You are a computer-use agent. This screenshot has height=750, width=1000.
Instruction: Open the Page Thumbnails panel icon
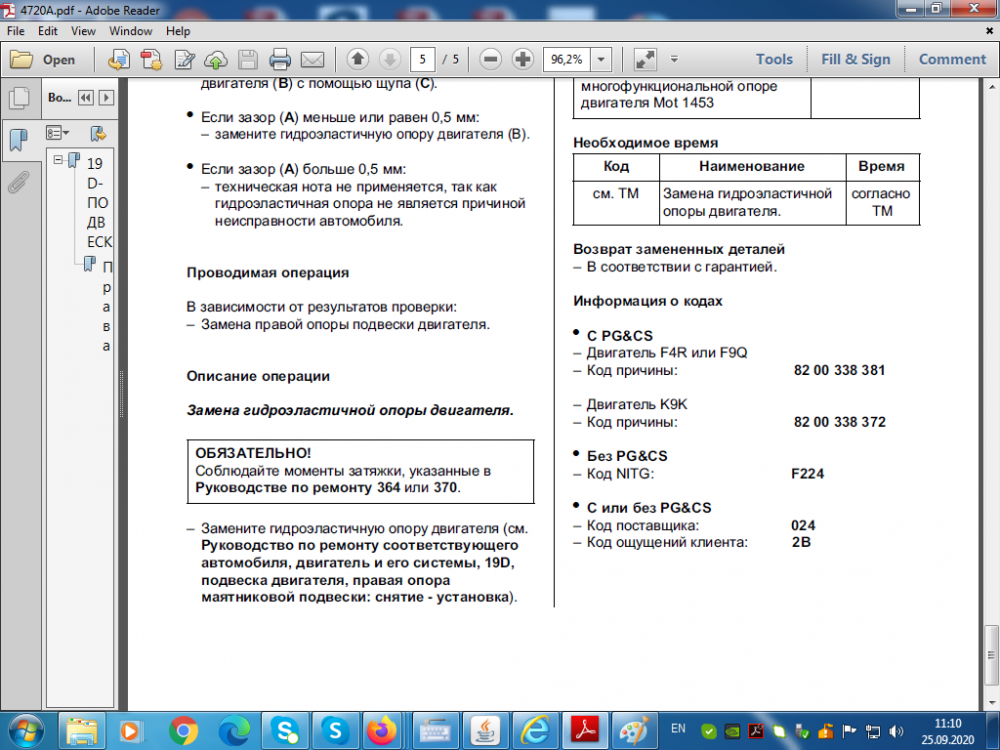pyautogui.click(x=19, y=97)
